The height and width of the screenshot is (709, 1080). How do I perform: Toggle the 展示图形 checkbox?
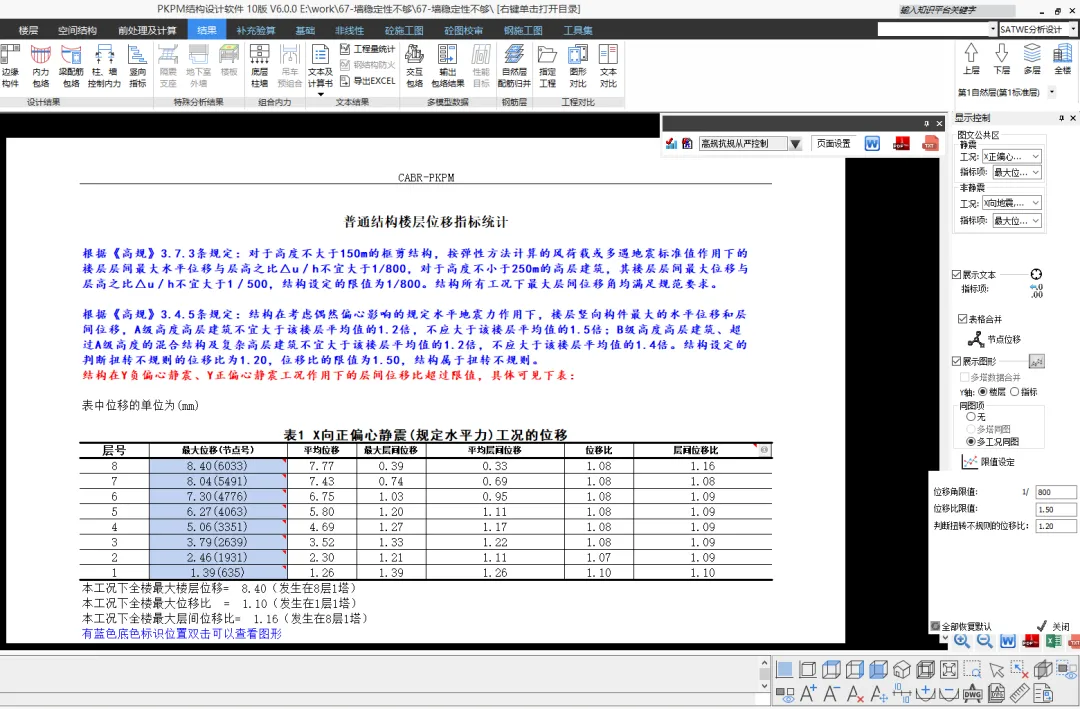coord(956,361)
